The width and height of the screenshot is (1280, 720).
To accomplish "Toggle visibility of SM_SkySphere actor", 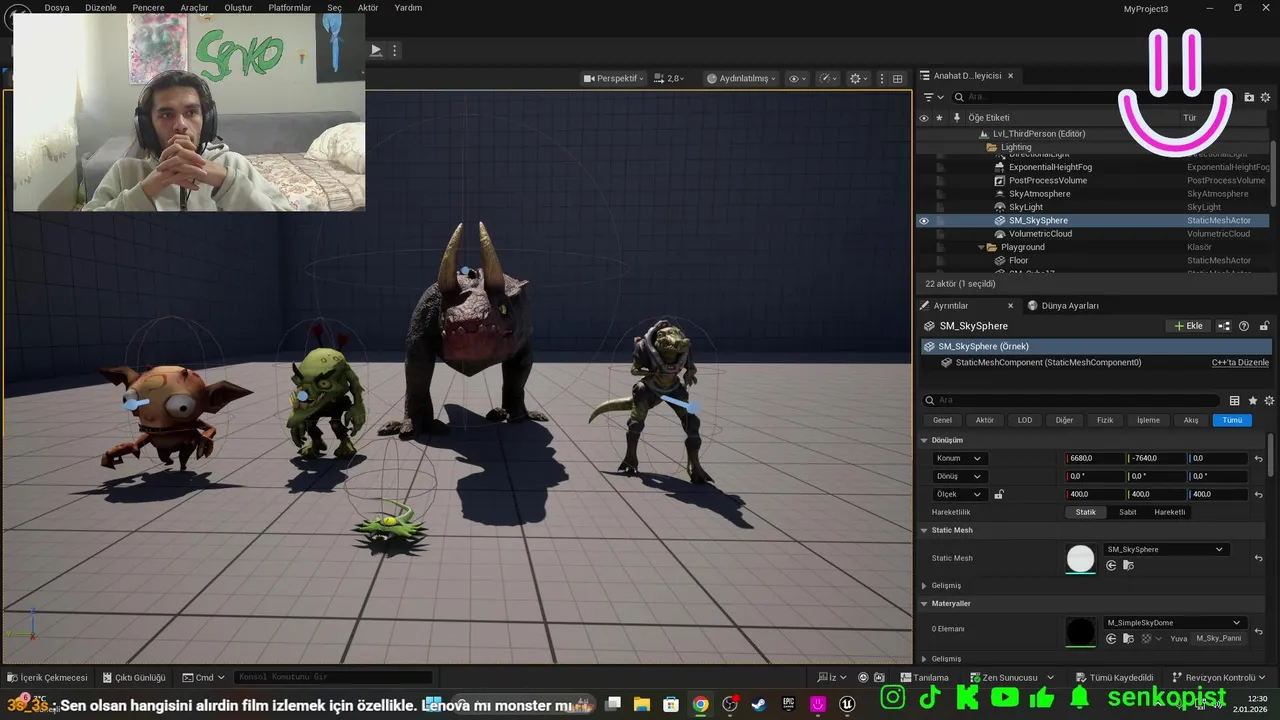I will [924, 221].
